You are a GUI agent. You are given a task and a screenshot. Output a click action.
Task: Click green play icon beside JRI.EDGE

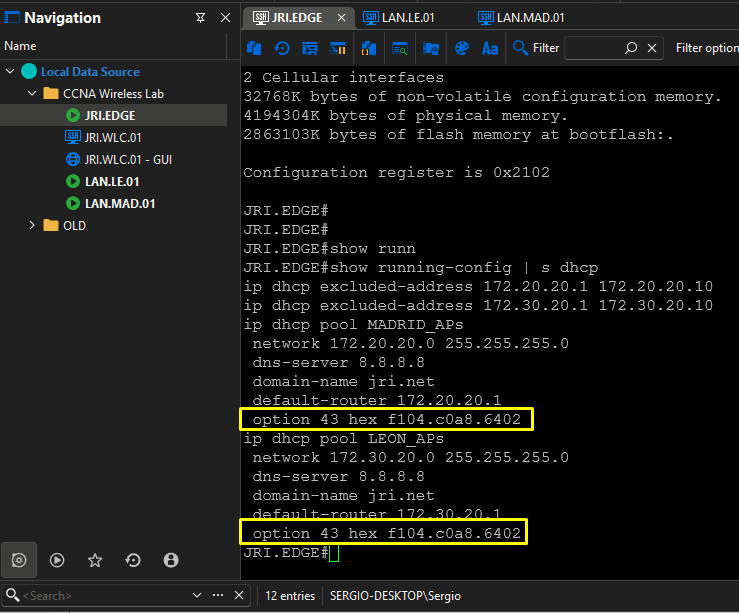point(73,115)
